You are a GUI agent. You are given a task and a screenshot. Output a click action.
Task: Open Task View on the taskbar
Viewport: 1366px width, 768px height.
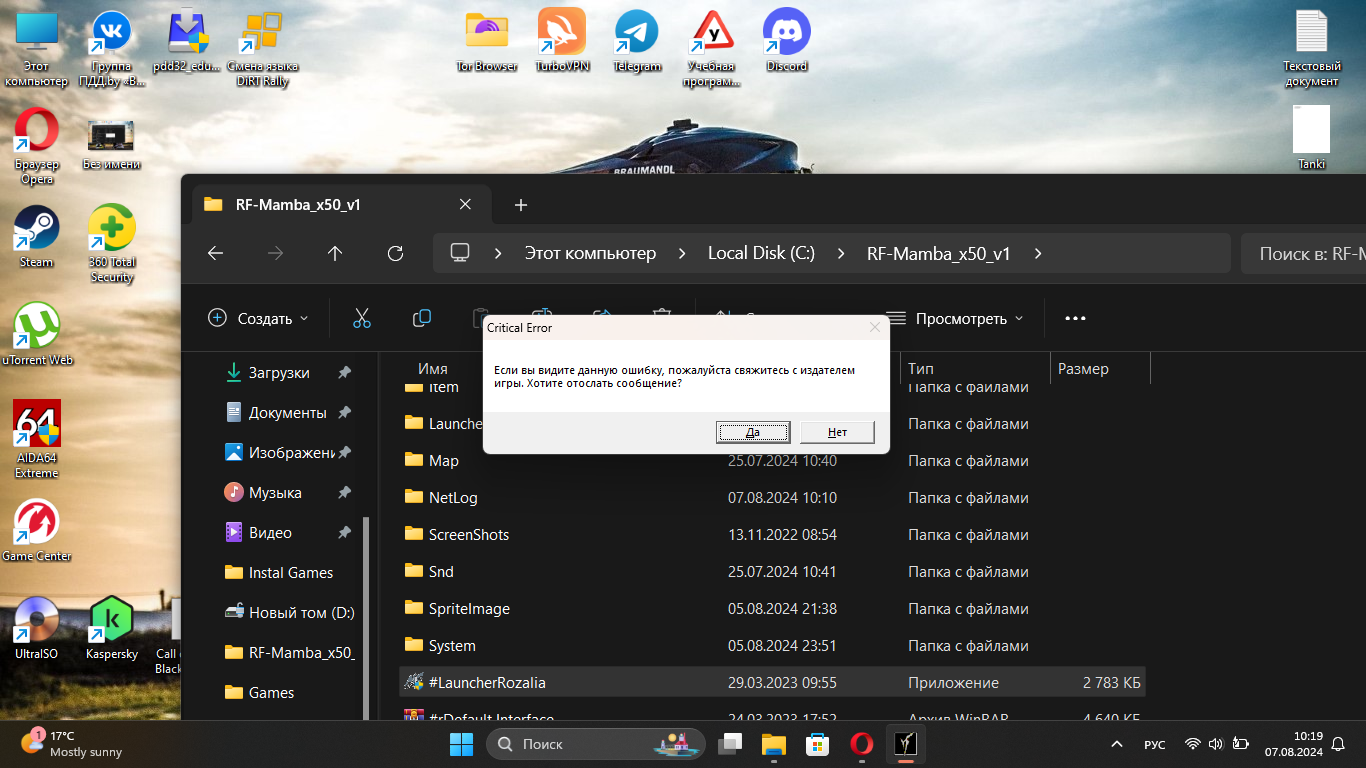[731, 743]
